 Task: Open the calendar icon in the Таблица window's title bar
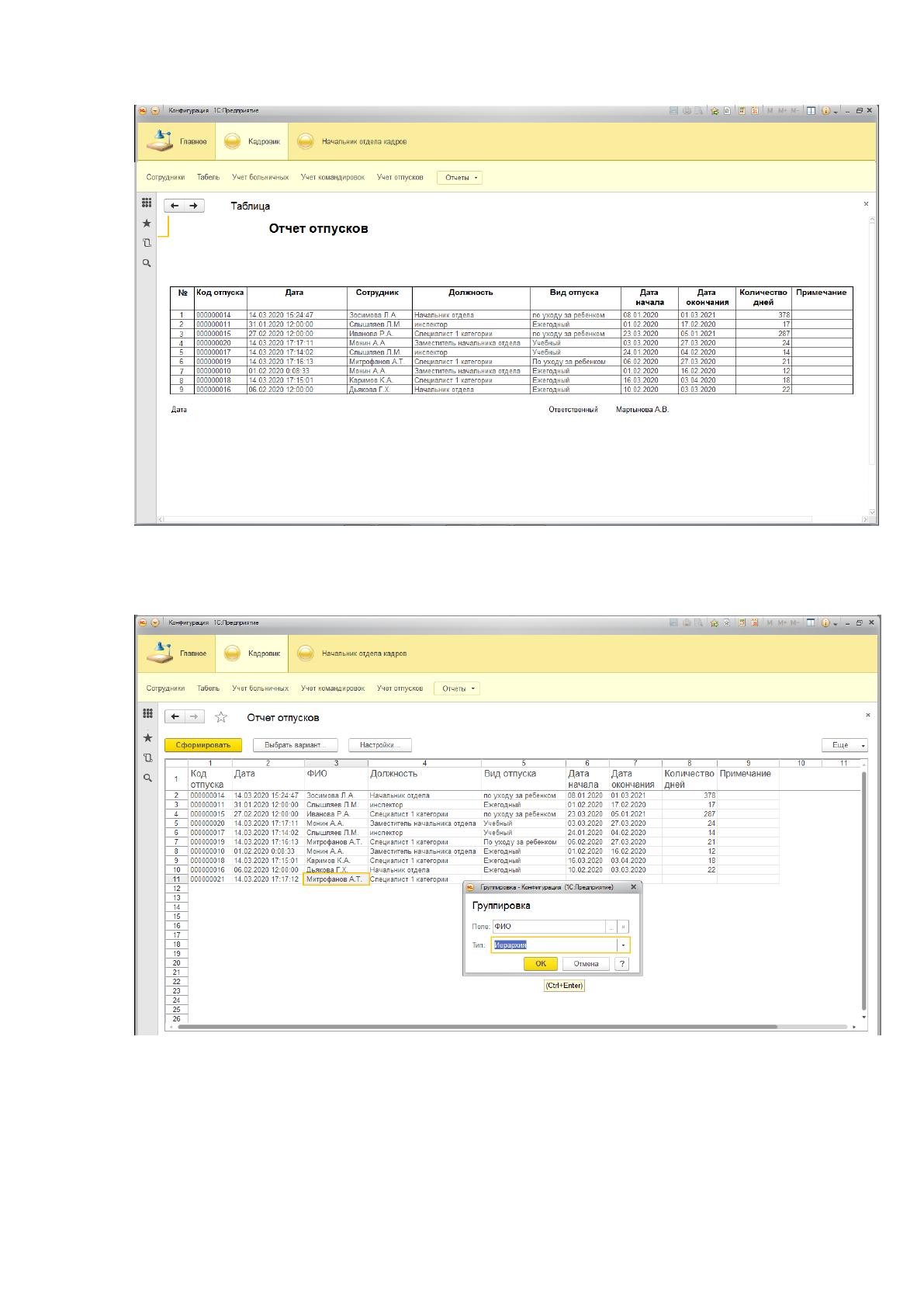(754, 111)
